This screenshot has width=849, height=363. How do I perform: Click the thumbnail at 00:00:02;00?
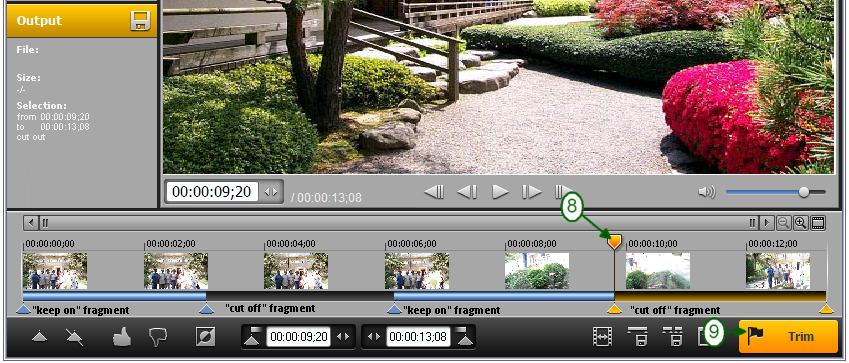(176, 271)
